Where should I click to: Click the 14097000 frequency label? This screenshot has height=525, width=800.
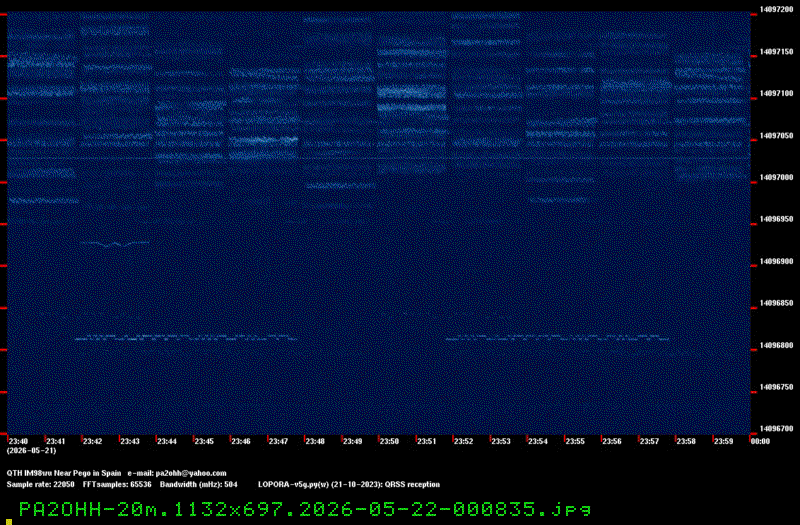776,177
